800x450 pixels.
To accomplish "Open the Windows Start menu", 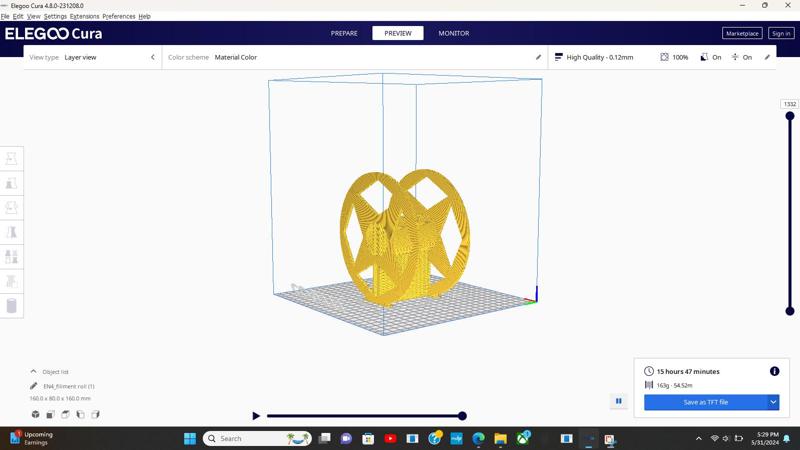I will pyautogui.click(x=190, y=438).
